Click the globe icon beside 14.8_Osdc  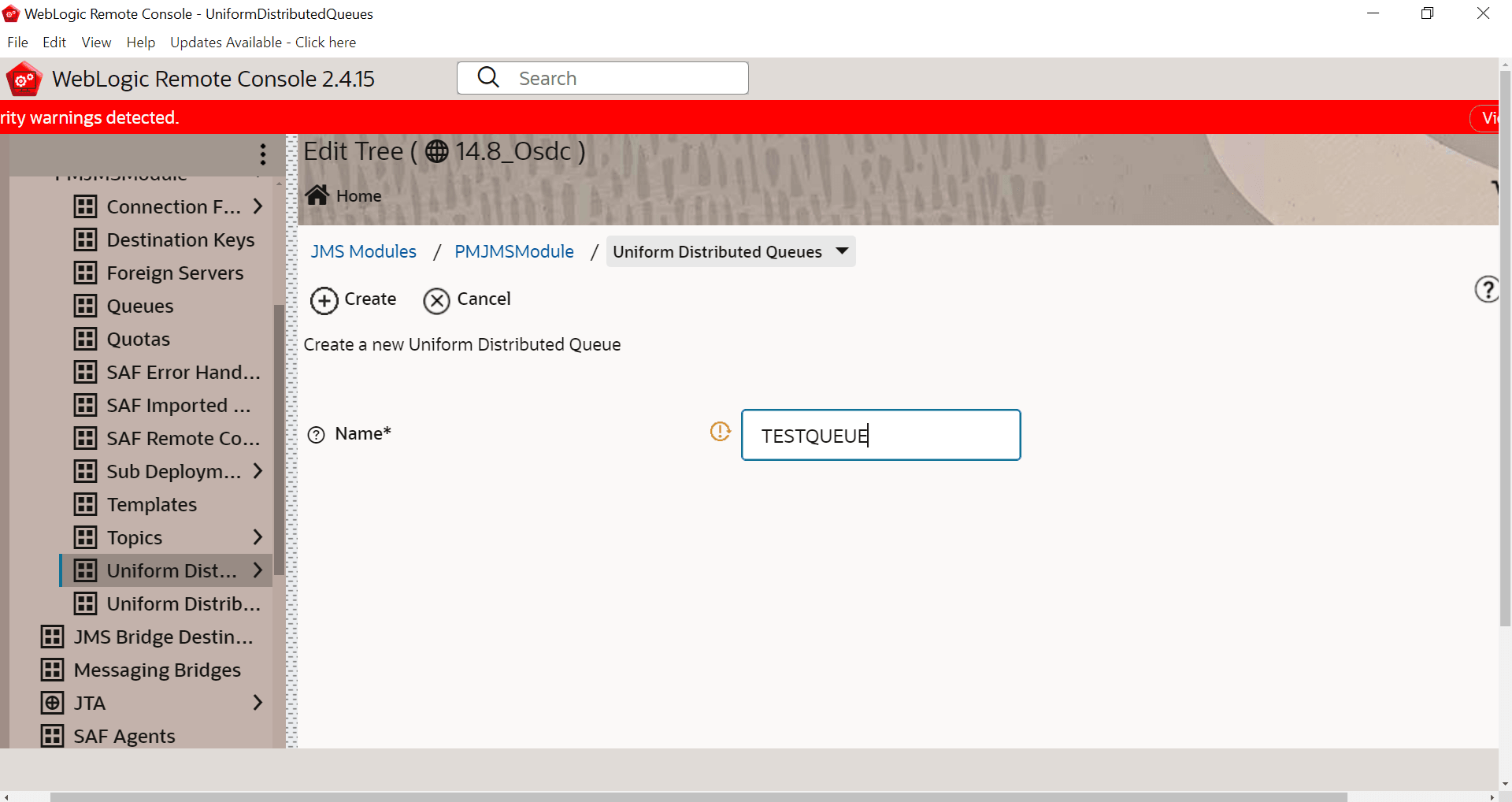[437, 151]
